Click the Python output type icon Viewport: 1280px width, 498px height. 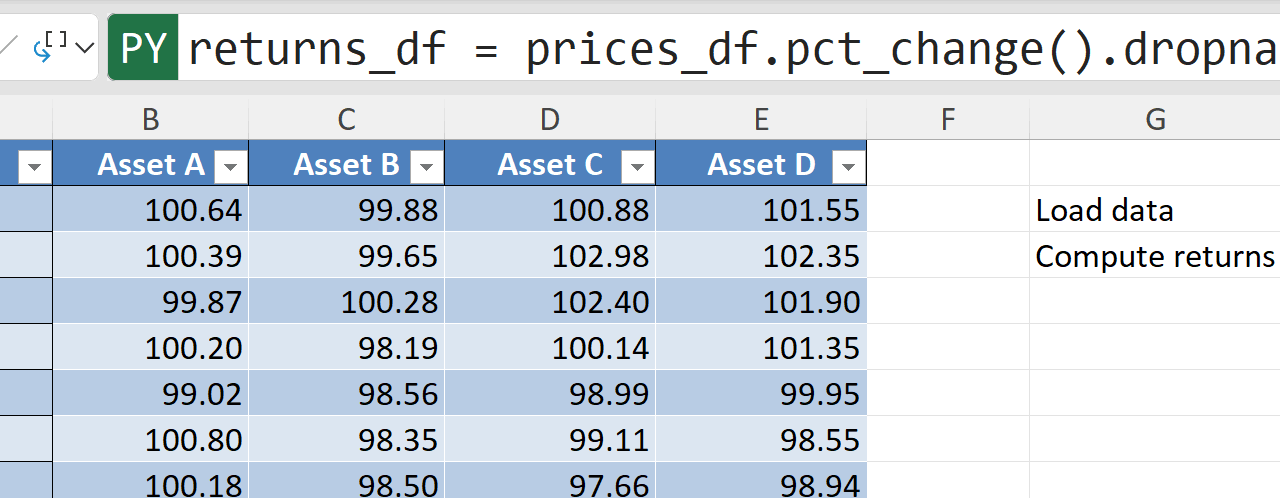click(x=52, y=45)
